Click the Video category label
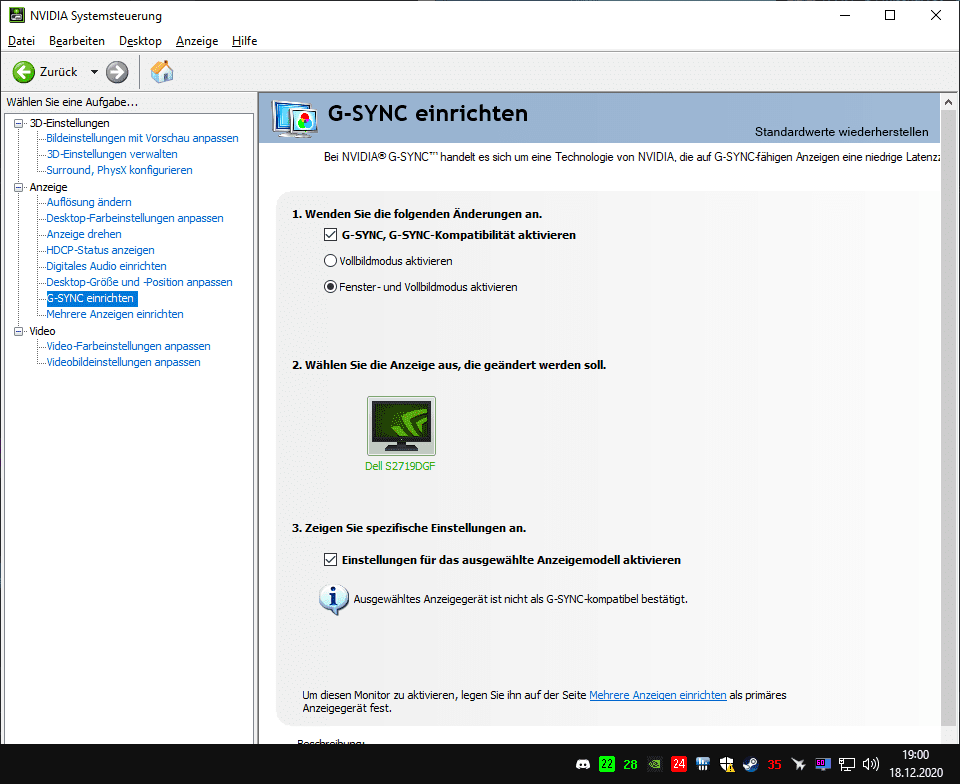 42,331
